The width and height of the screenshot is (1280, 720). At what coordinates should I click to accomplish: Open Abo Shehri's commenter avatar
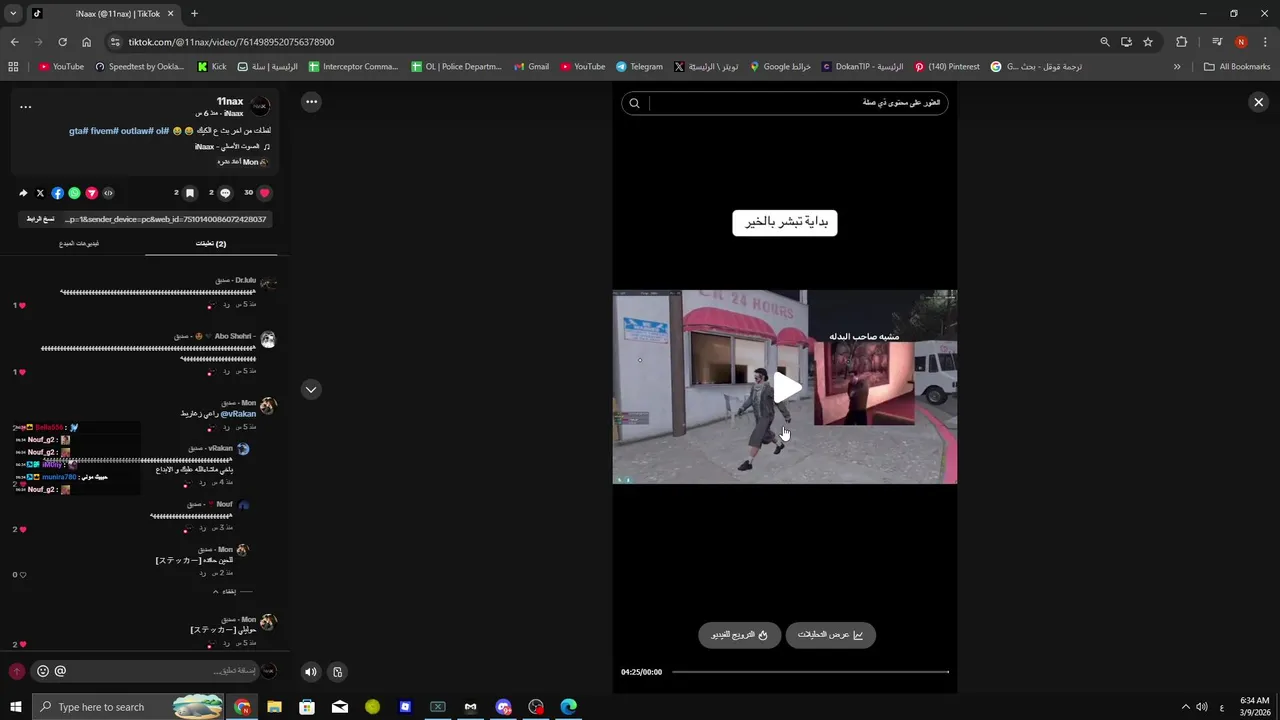tap(268, 340)
